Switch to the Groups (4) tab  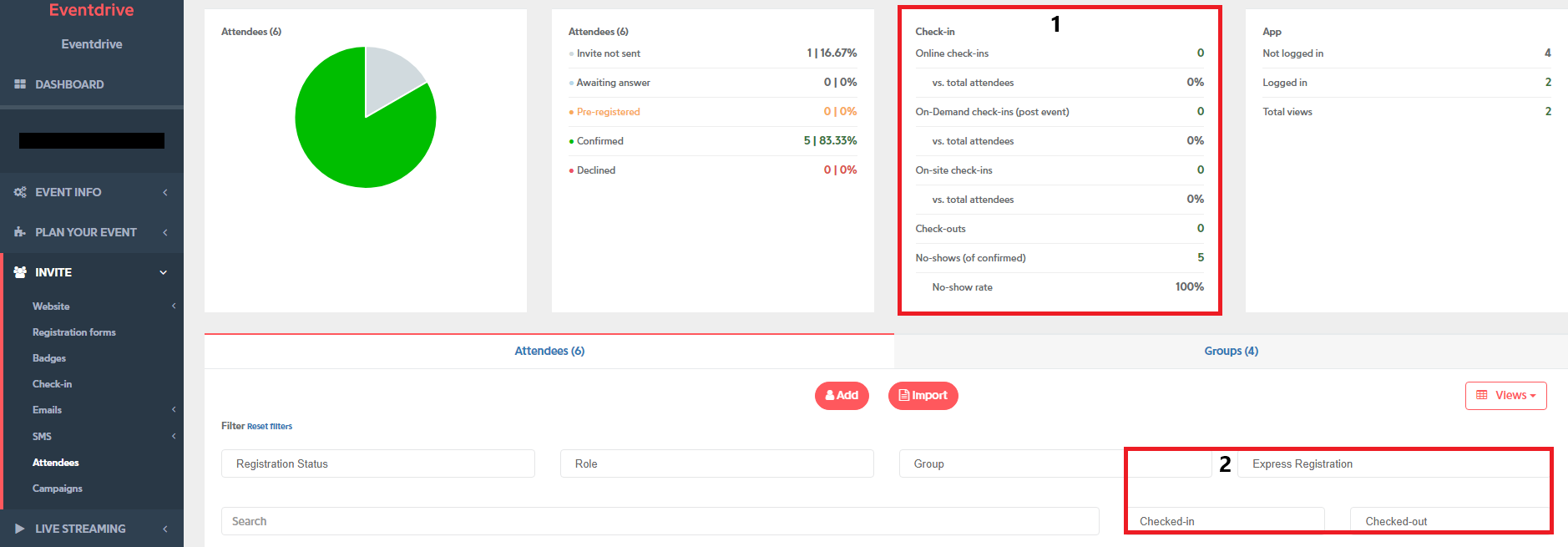click(x=1232, y=351)
